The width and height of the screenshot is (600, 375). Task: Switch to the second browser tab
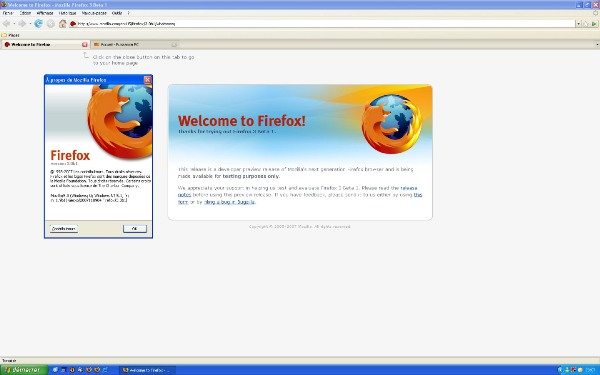pos(135,45)
